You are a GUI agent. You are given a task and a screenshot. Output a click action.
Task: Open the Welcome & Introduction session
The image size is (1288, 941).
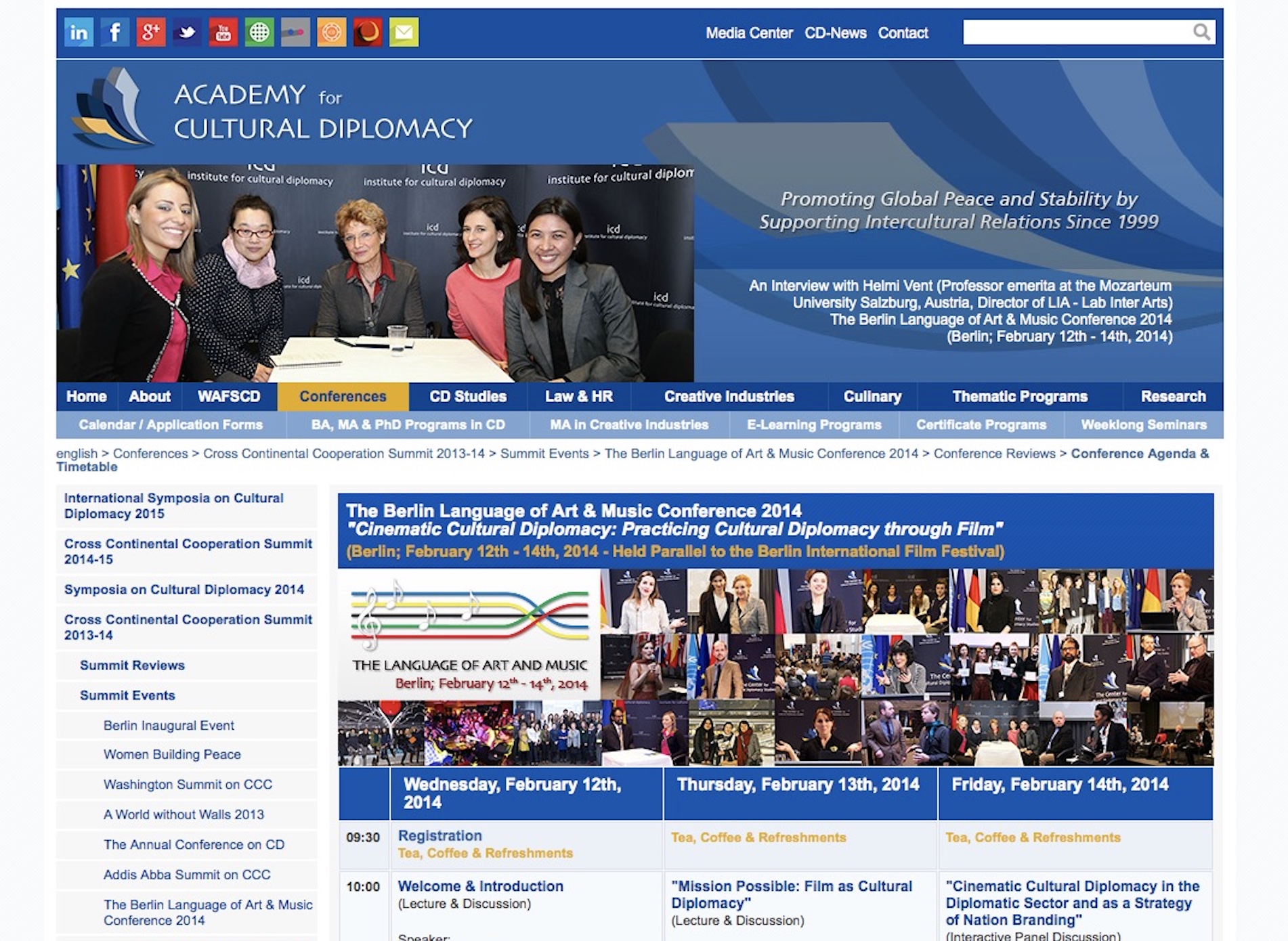(480, 886)
